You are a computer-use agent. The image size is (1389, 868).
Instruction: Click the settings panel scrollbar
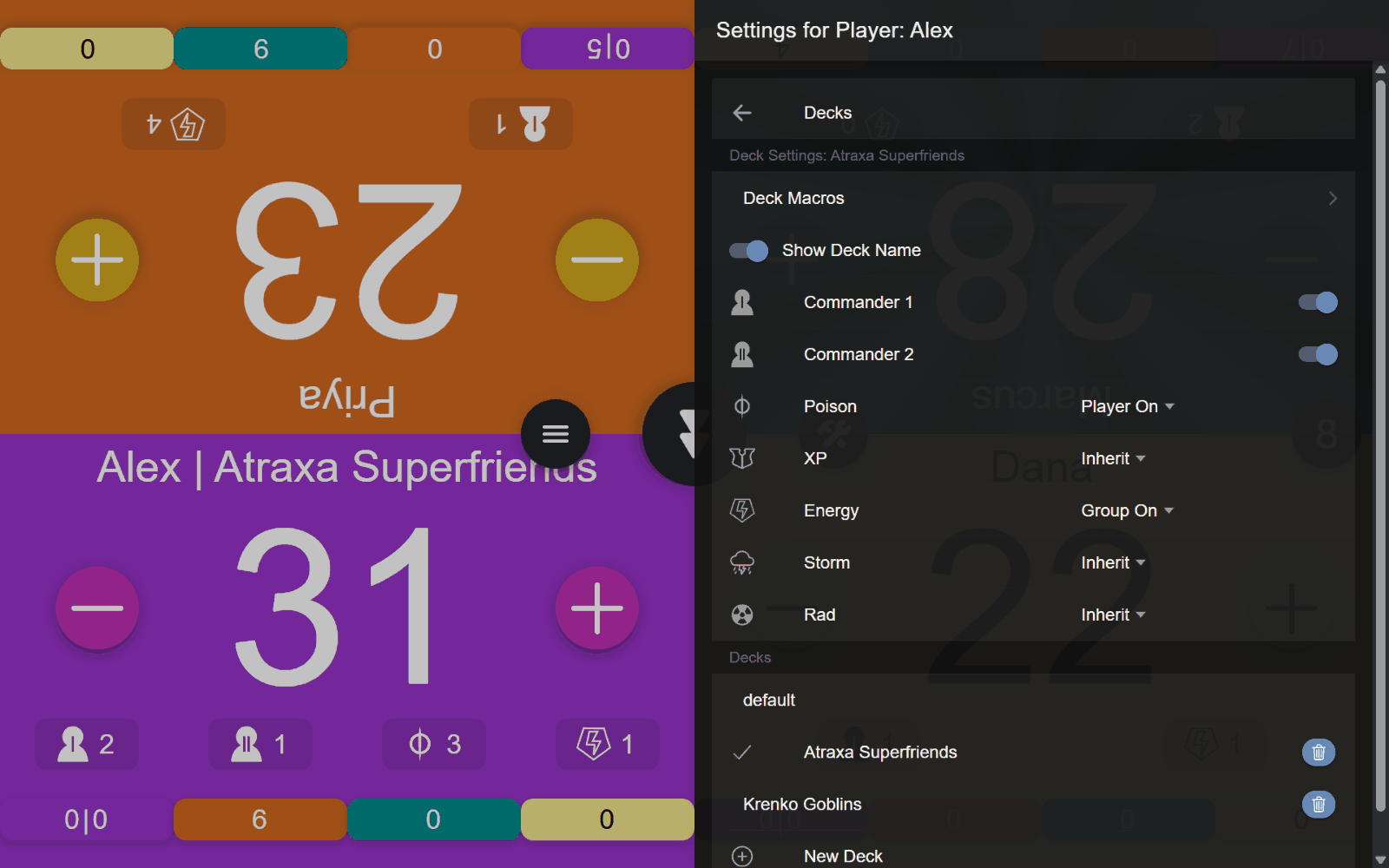(x=1380, y=447)
